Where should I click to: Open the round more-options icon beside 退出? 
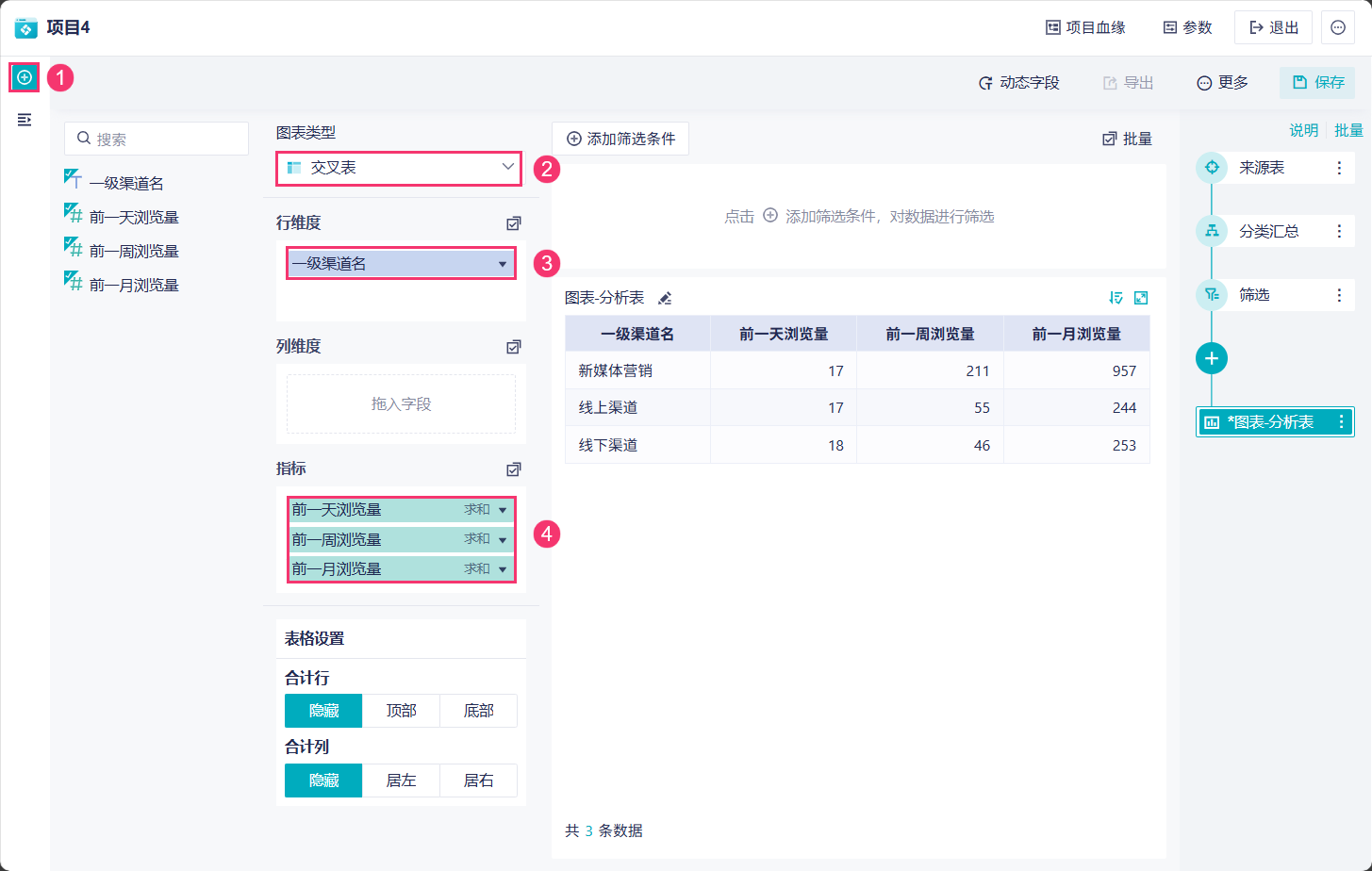pyautogui.click(x=1338, y=27)
